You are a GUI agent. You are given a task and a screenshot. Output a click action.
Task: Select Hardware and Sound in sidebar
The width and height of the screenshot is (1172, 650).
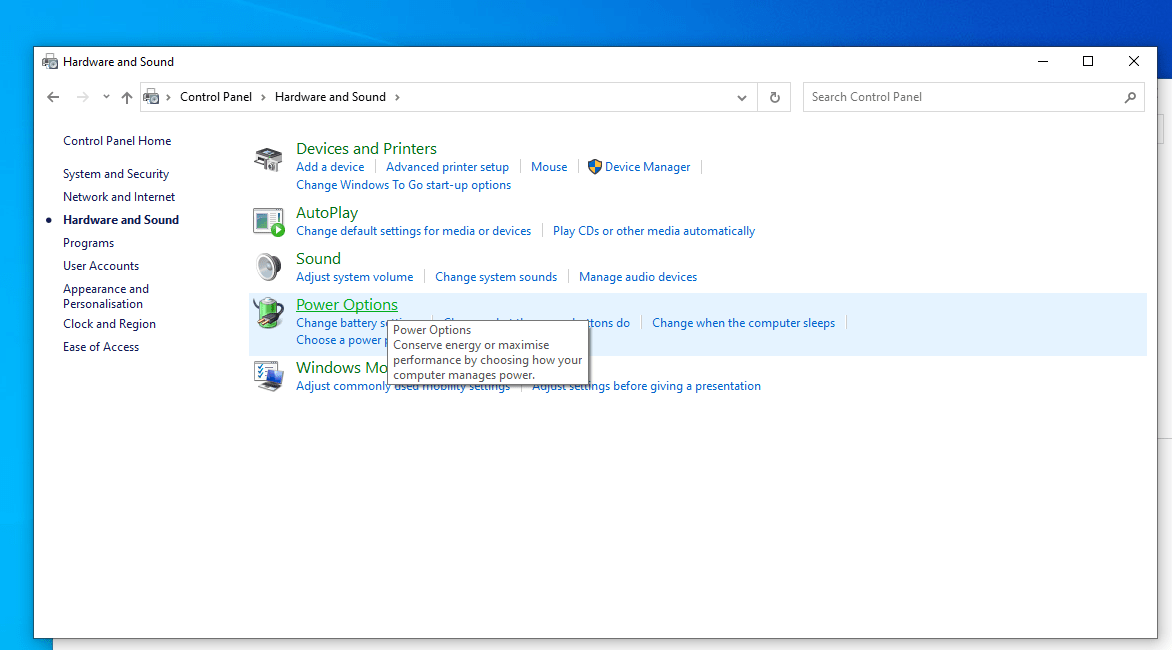pyautogui.click(x=121, y=220)
